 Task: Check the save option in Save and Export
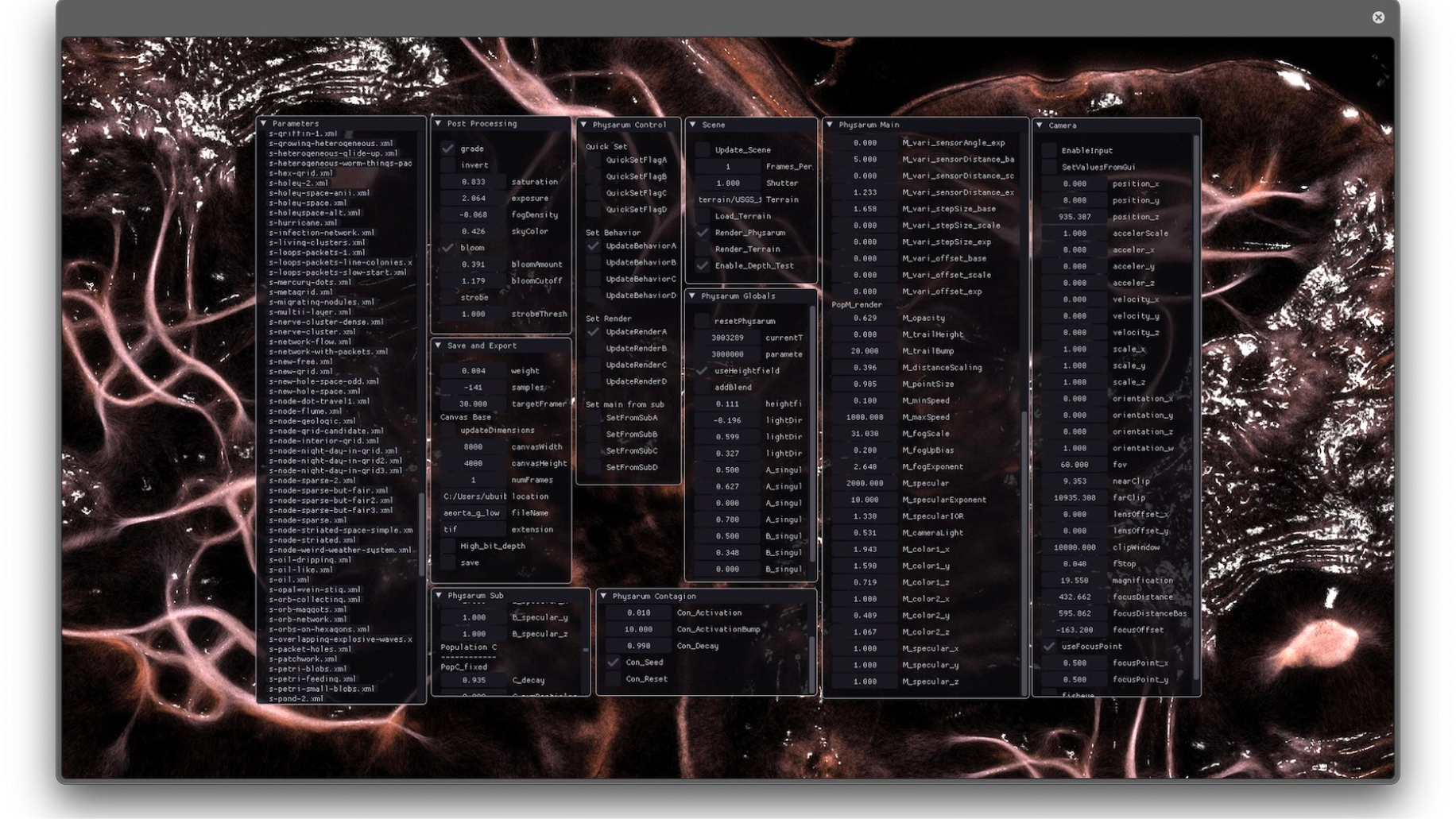[x=448, y=562]
